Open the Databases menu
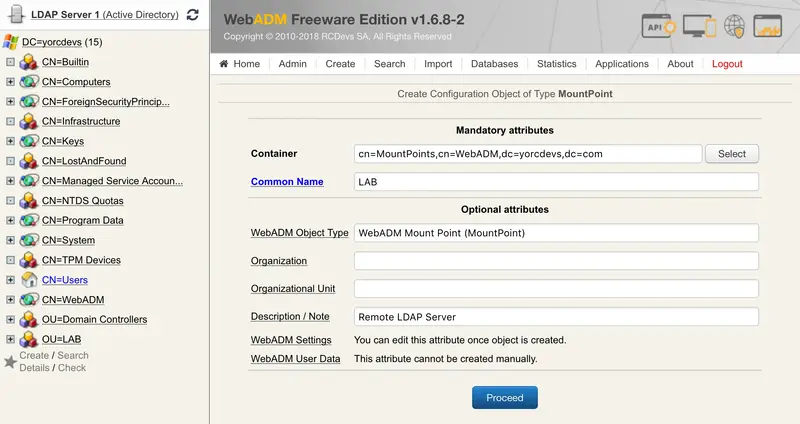Screen dimensions: 800x424 point(494,64)
